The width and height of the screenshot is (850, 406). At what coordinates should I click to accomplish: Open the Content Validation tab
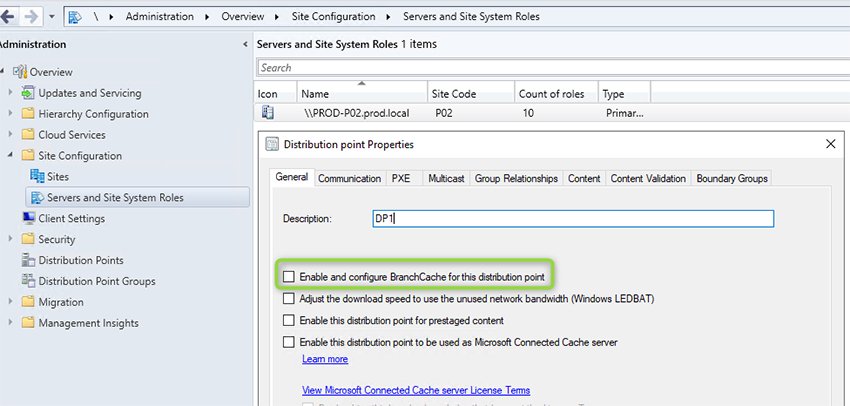point(648,178)
